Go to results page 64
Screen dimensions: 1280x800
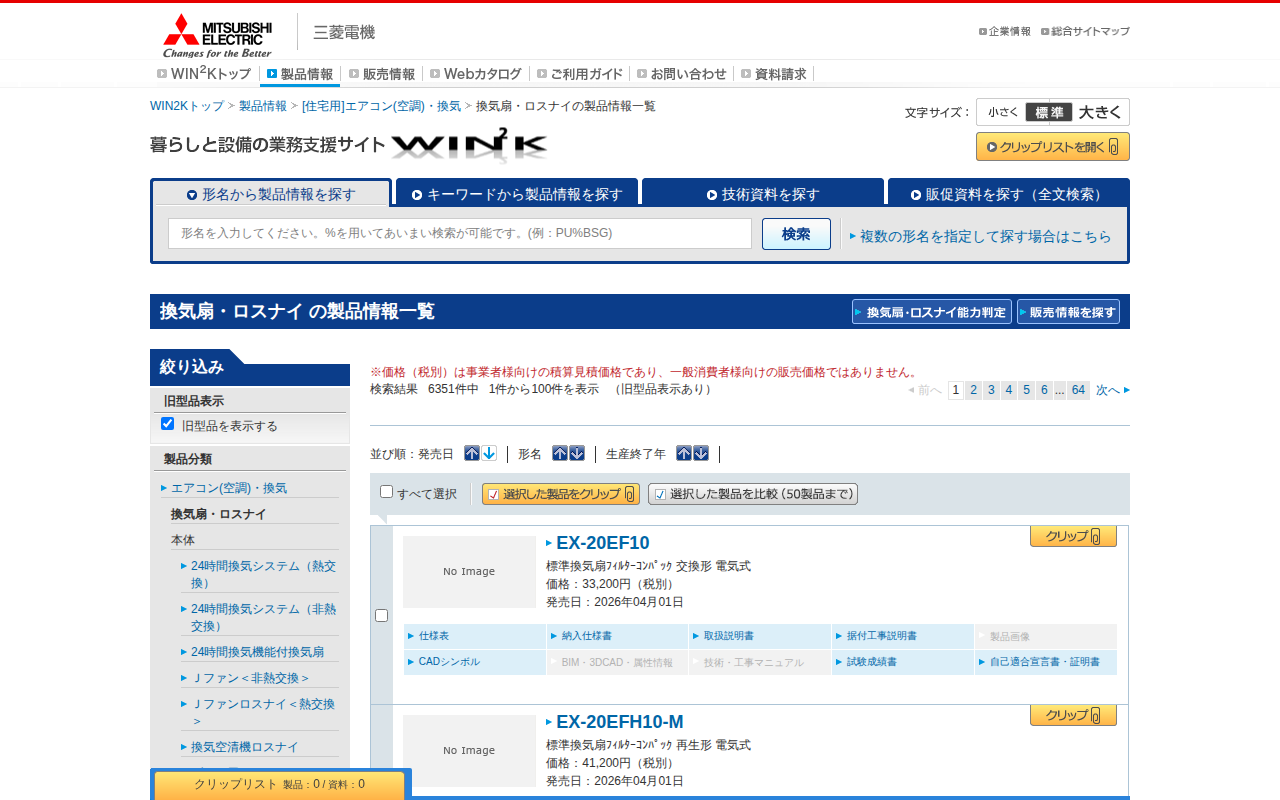(x=1078, y=390)
